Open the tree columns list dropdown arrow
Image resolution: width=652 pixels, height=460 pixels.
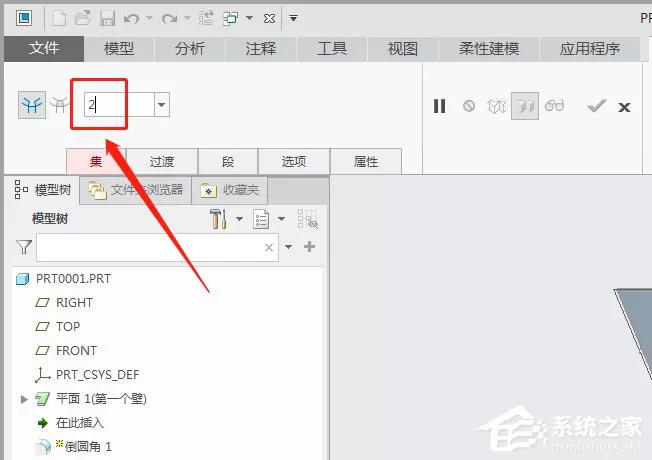tap(282, 219)
